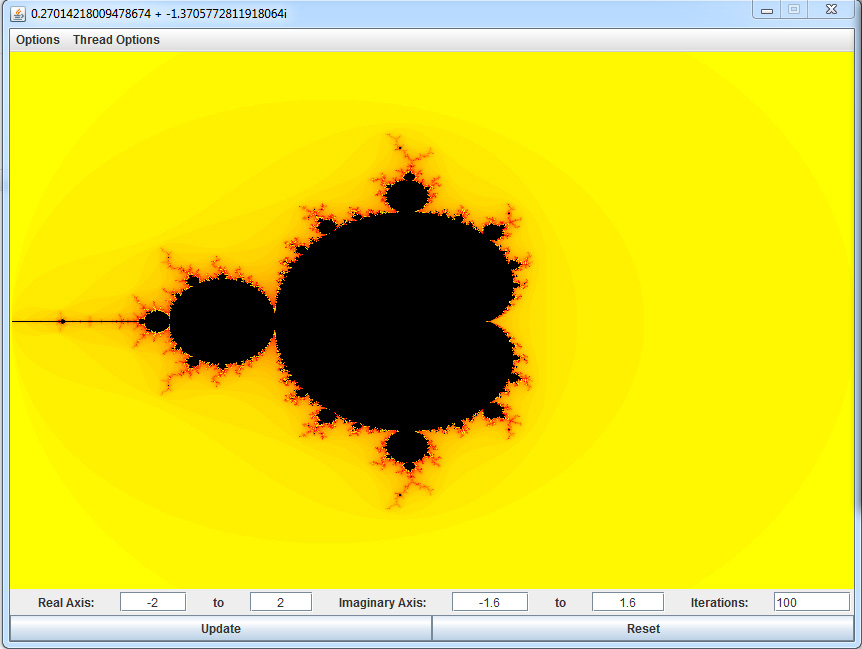Open the Thread Options menu
Viewport: 862px width, 649px height.
[x=116, y=40]
